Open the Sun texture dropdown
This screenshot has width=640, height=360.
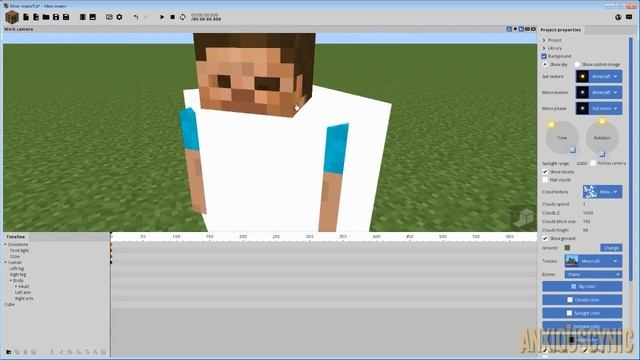coord(599,76)
